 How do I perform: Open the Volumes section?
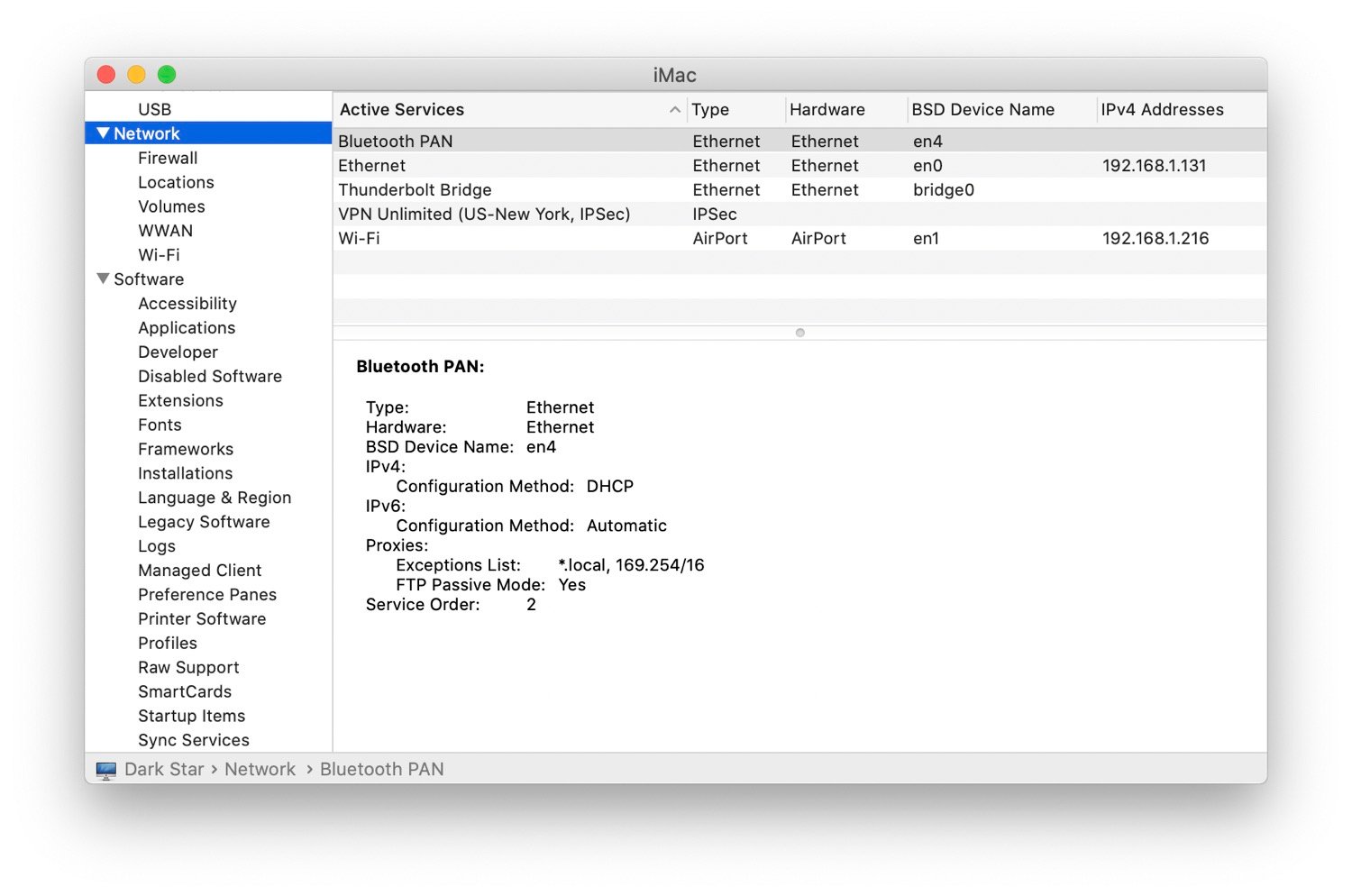click(x=171, y=206)
